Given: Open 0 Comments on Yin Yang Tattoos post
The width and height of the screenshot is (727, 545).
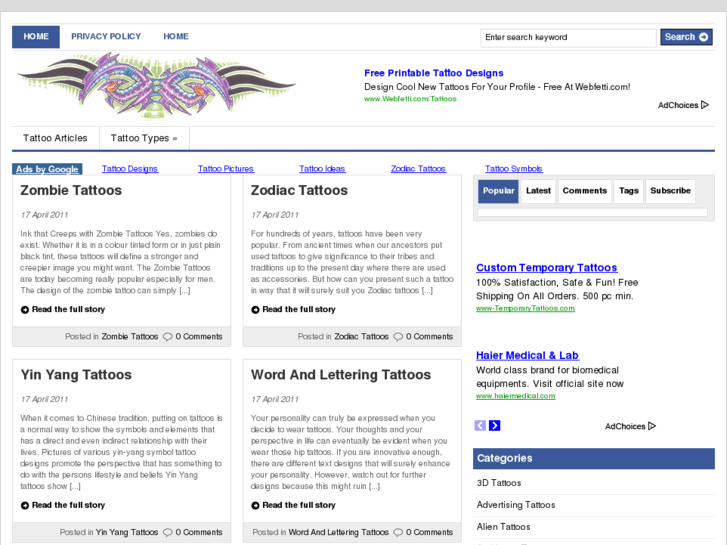Looking at the screenshot, I should (199, 532).
